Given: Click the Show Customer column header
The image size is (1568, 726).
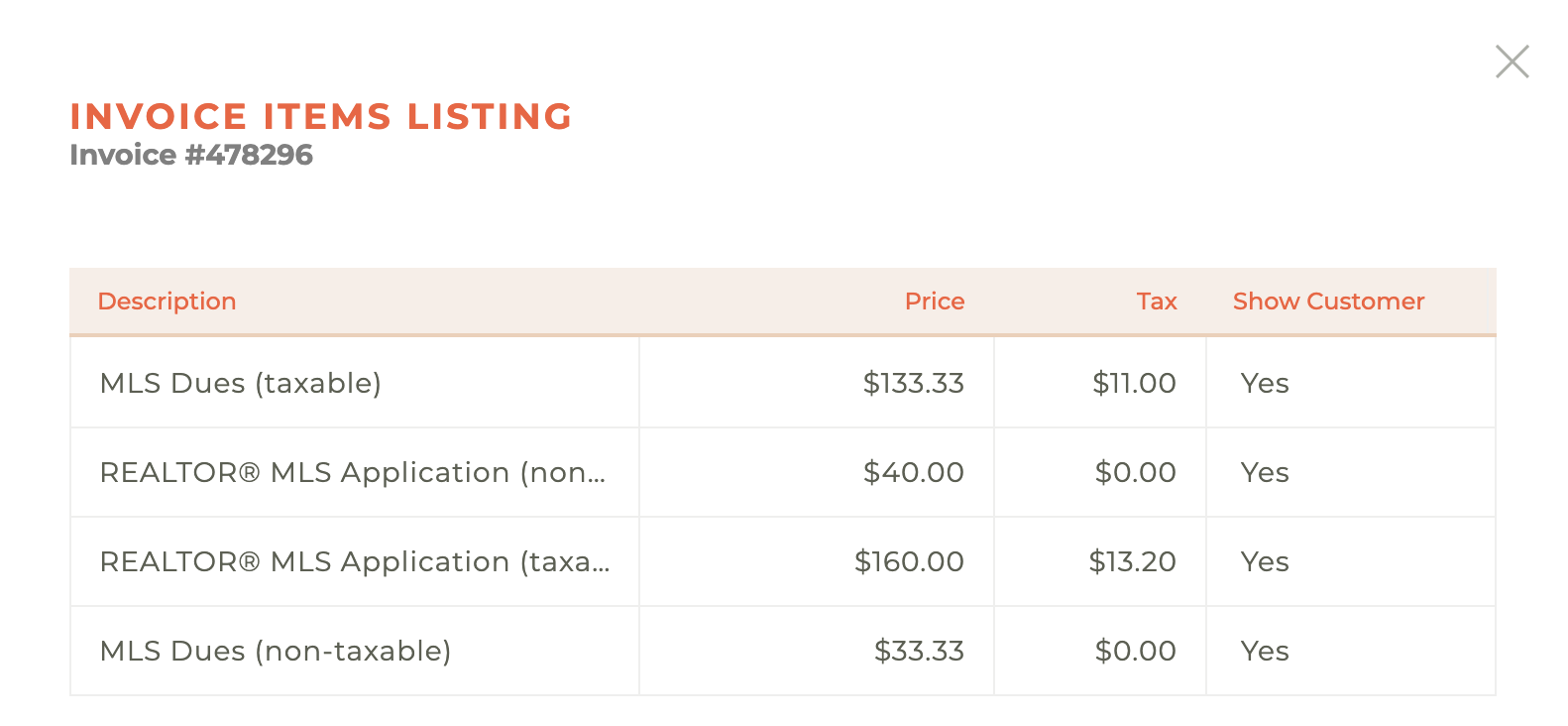Looking at the screenshot, I should coord(1328,302).
